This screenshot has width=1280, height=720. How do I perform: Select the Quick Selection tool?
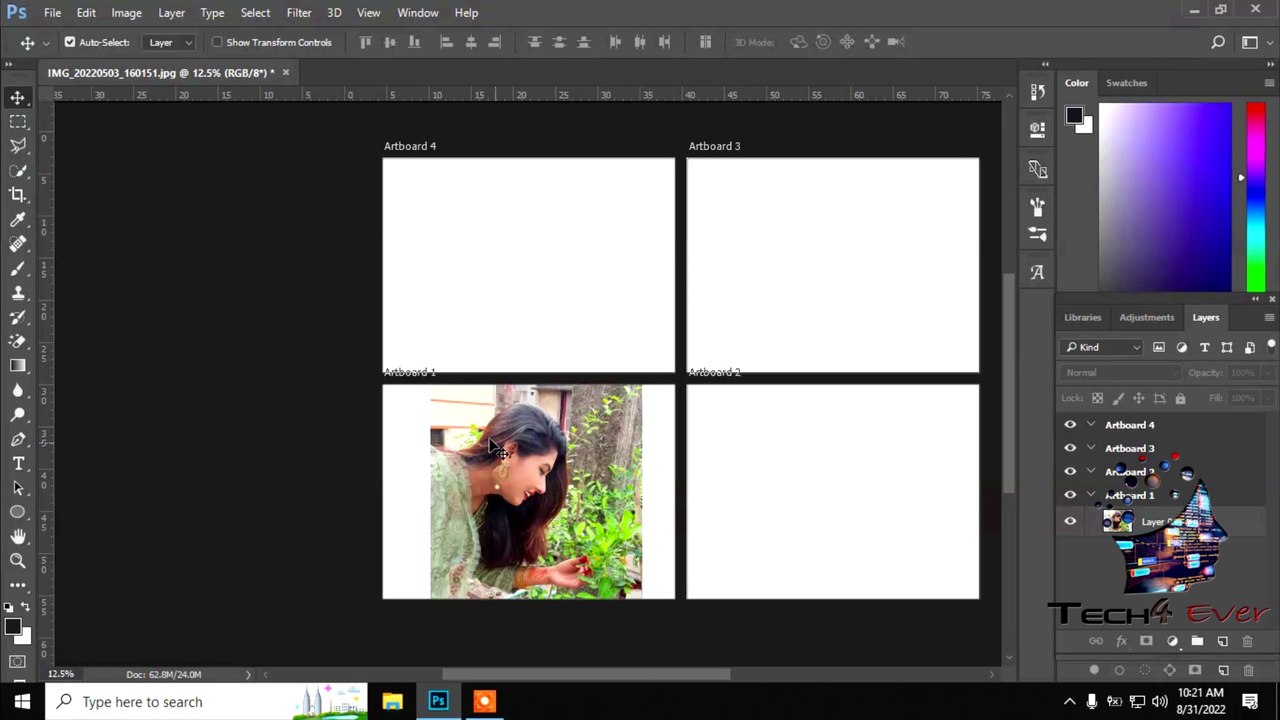[18, 170]
